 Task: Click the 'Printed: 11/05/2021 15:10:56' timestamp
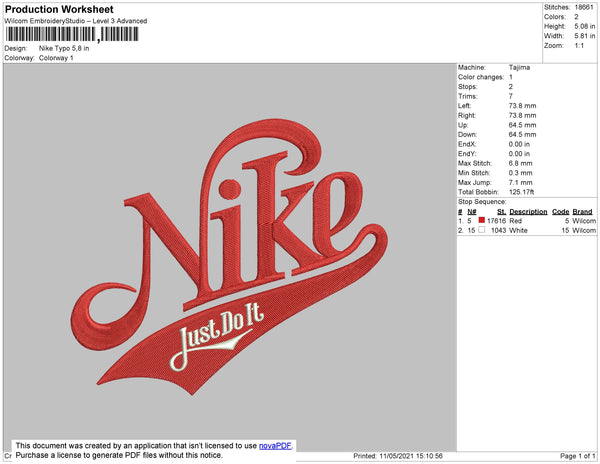pyautogui.click(x=398, y=456)
